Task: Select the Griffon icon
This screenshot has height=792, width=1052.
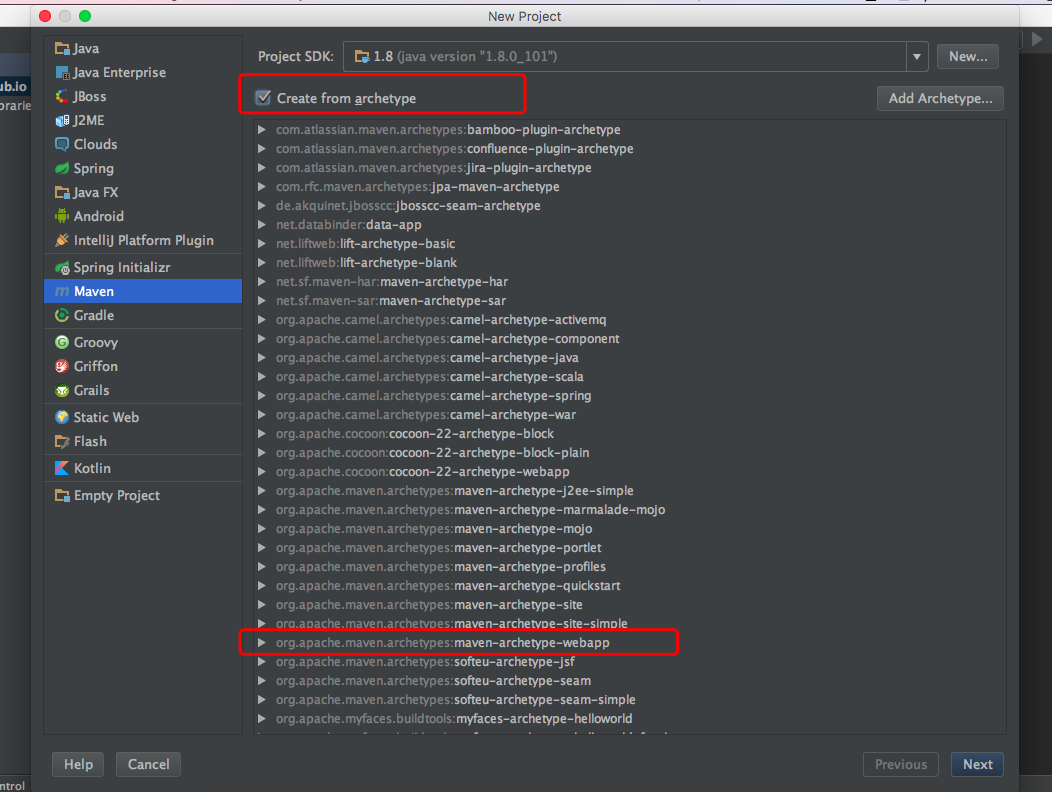Action: click(x=62, y=366)
